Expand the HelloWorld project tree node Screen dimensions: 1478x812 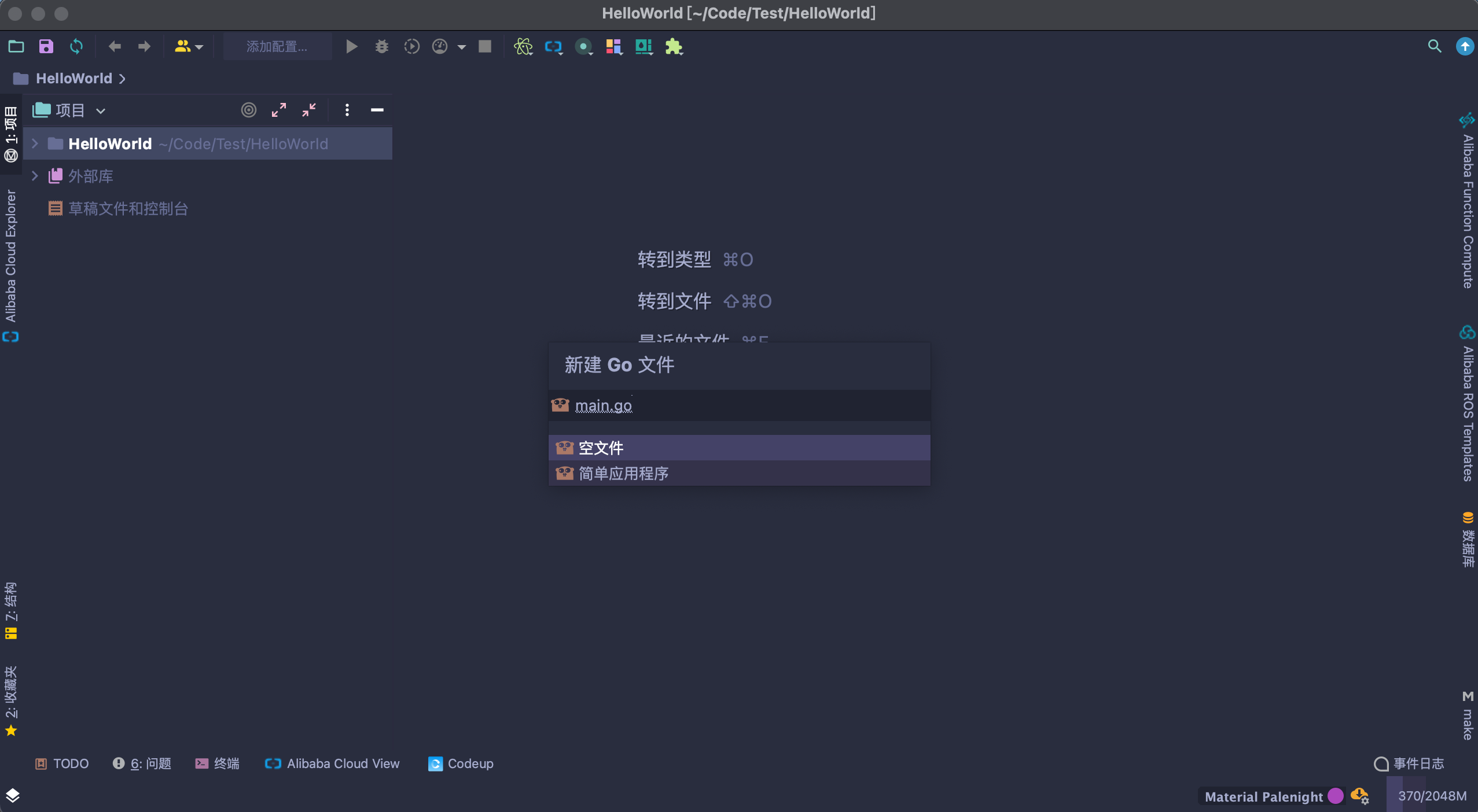35,143
